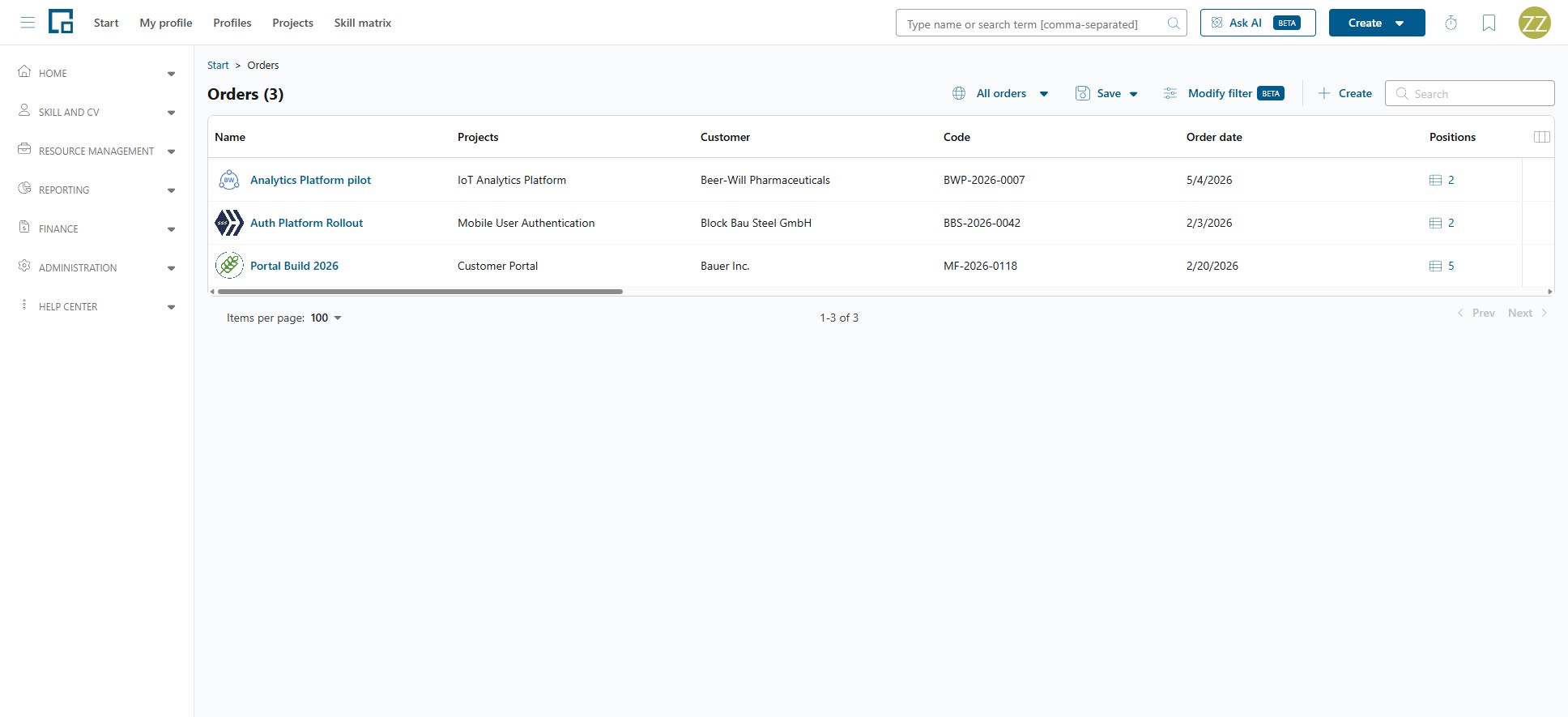
Task: Click Modify filter button
Action: (x=1224, y=93)
